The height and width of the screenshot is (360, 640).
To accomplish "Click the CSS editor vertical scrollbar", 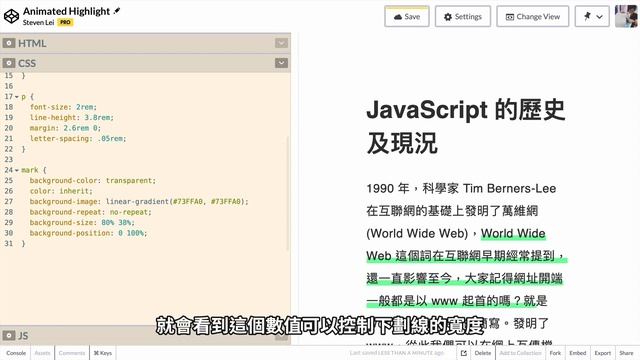I will click(288, 192).
